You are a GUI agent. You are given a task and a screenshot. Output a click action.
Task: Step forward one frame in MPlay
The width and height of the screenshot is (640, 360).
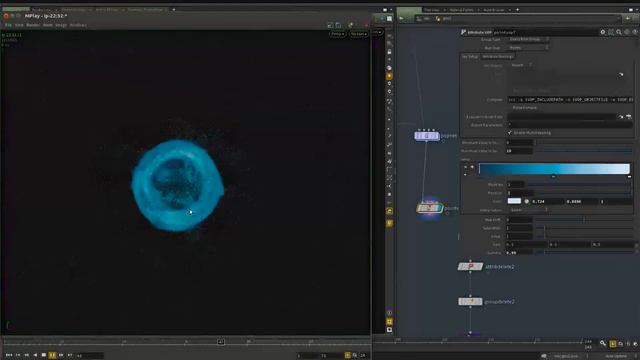pos(61,356)
